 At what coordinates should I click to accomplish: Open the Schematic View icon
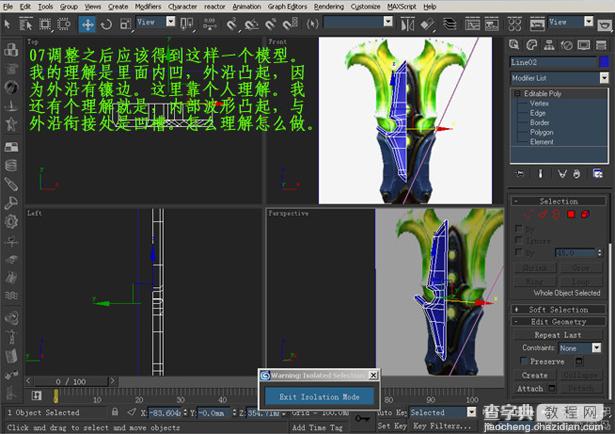coord(491,25)
